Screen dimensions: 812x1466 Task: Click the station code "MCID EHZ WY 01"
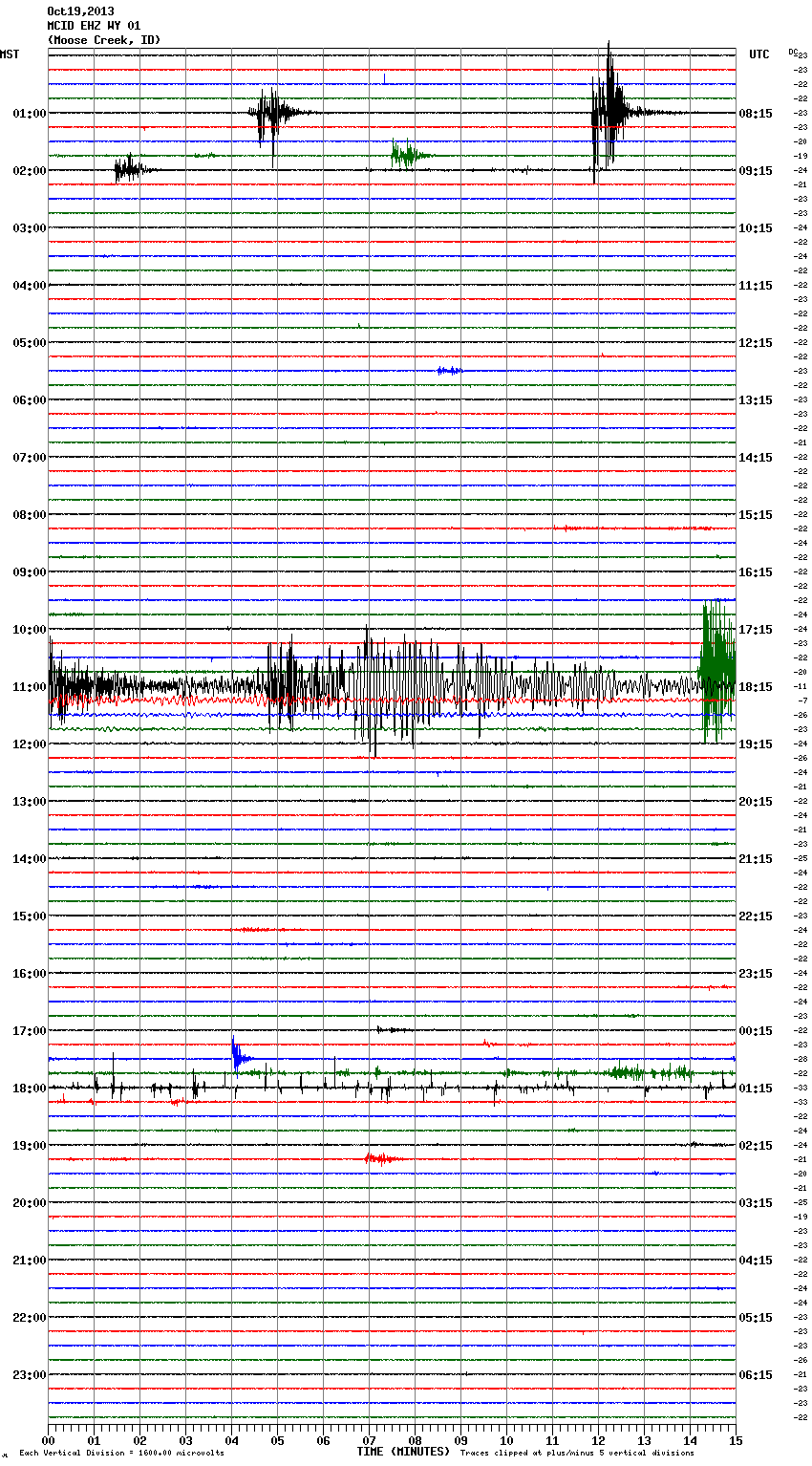point(94,26)
